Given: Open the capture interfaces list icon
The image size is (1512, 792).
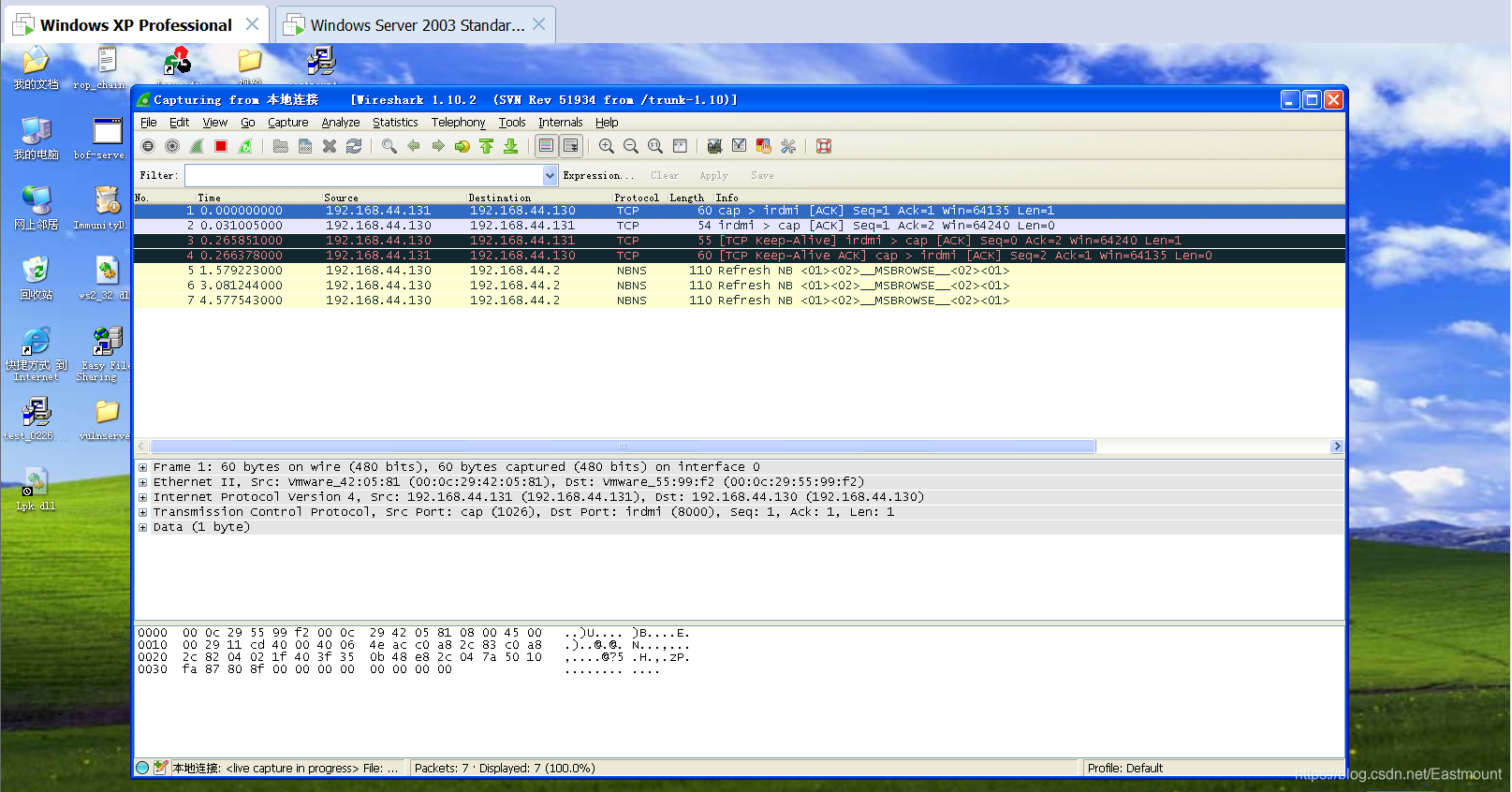Looking at the screenshot, I should (x=148, y=146).
